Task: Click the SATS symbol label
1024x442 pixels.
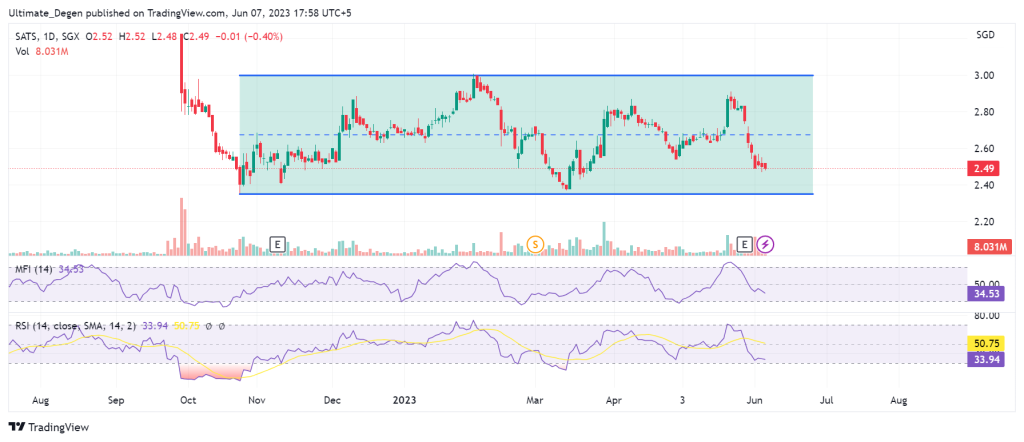Action: click(x=25, y=37)
